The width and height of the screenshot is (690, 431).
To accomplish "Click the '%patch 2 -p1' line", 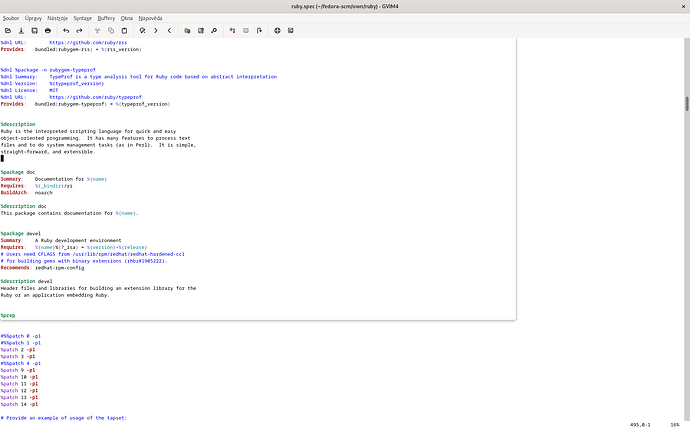I will point(18,350).
